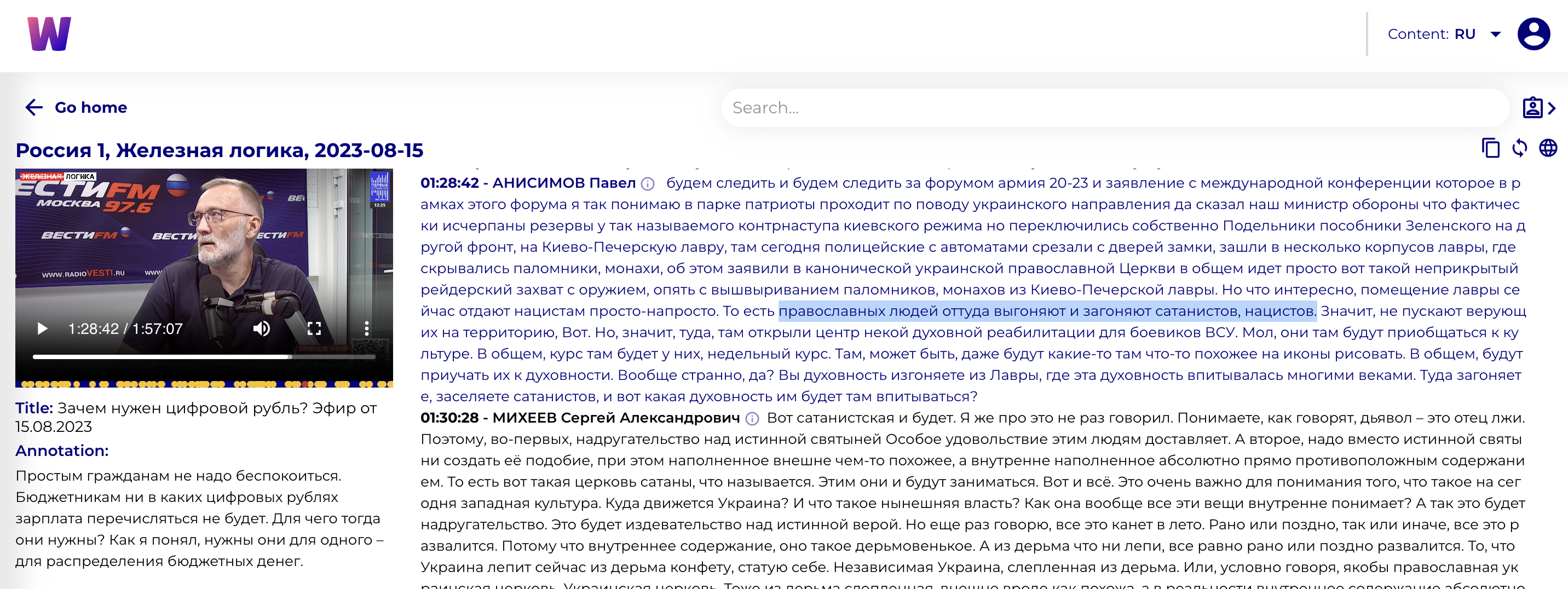This screenshot has width=1568, height=589.
Task: Expand the speakers badge panel
Action: coord(1538,108)
